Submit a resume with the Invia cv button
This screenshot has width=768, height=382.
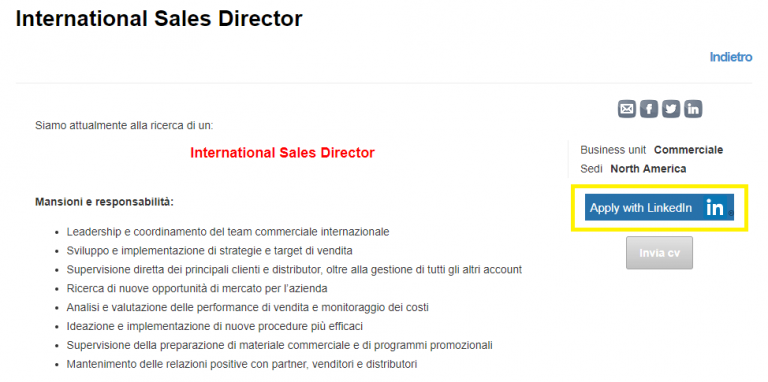pyautogui.click(x=659, y=253)
